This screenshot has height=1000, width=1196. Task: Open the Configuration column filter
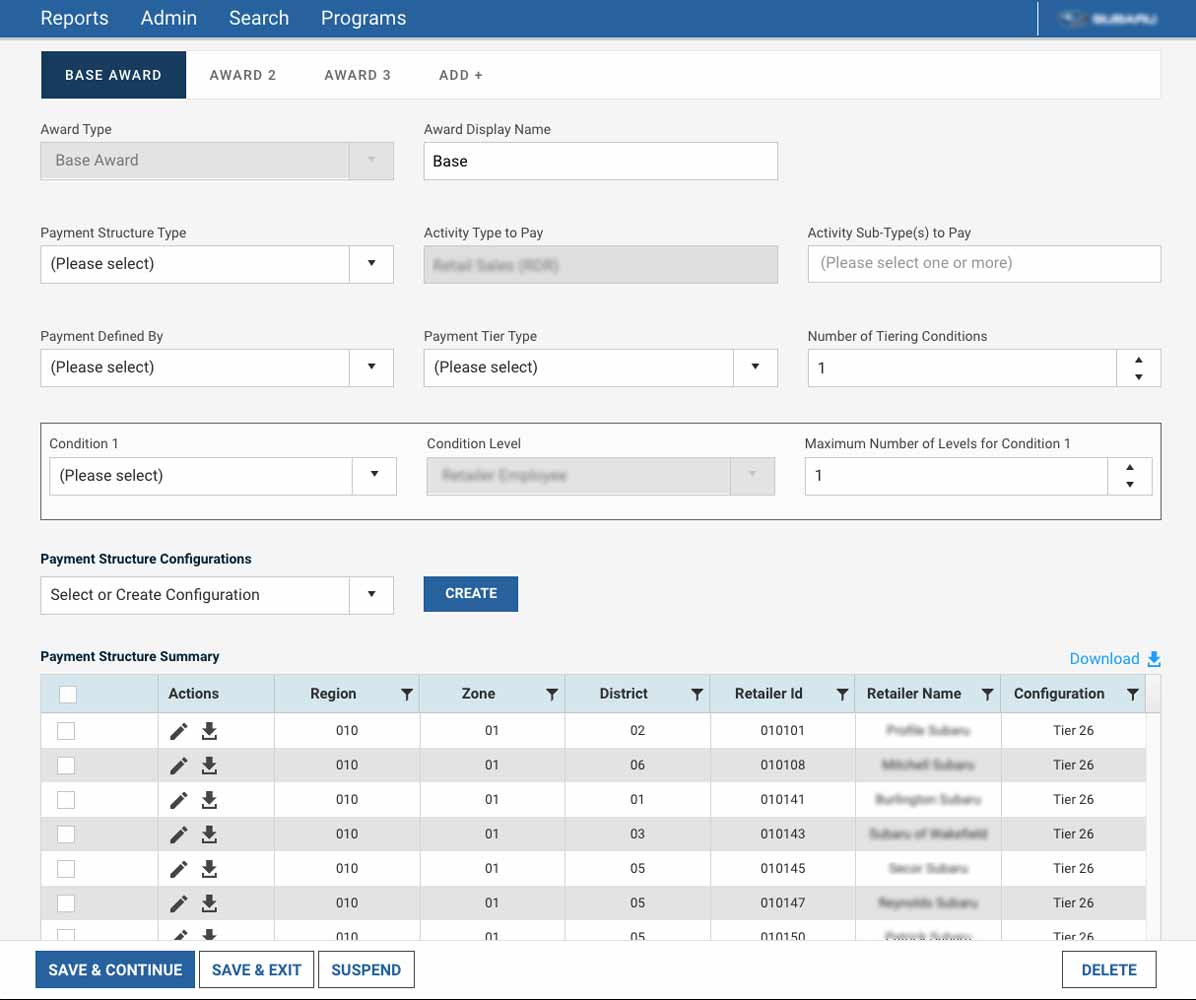pos(1132,694)
